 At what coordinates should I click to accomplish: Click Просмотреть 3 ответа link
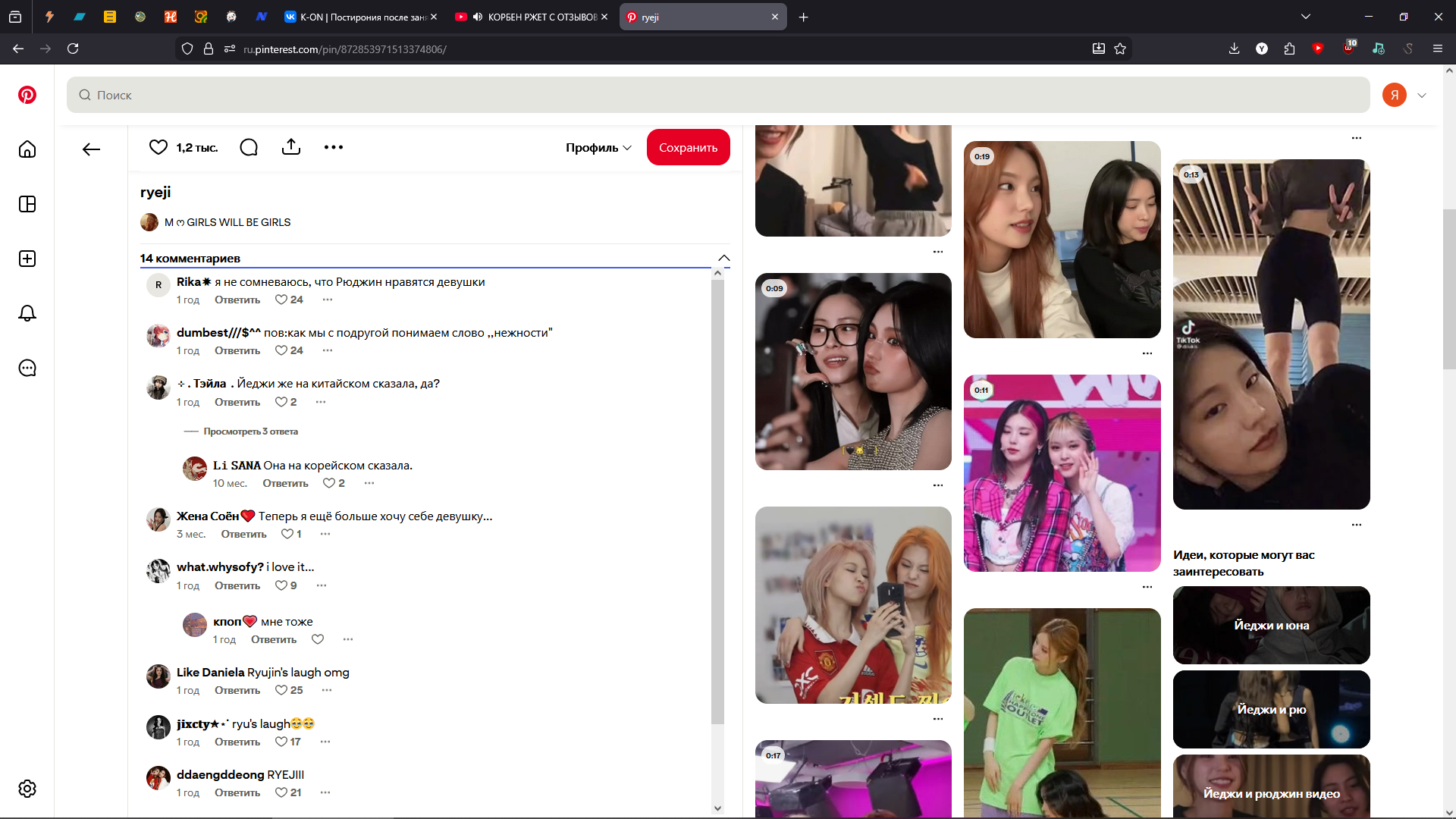(x=250, y=431)
